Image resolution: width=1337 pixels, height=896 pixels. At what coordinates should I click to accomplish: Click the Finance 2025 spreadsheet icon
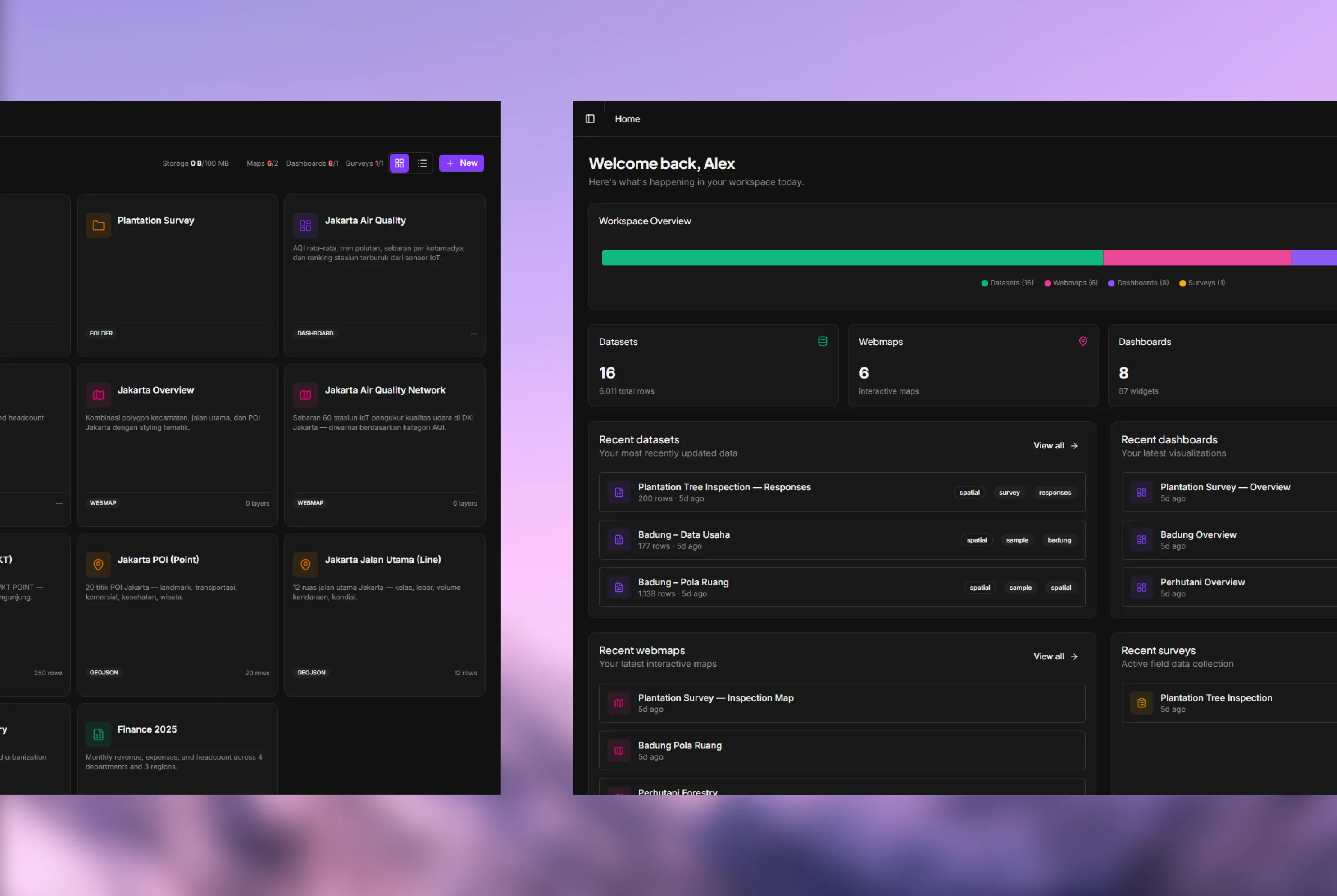(98, 734)
